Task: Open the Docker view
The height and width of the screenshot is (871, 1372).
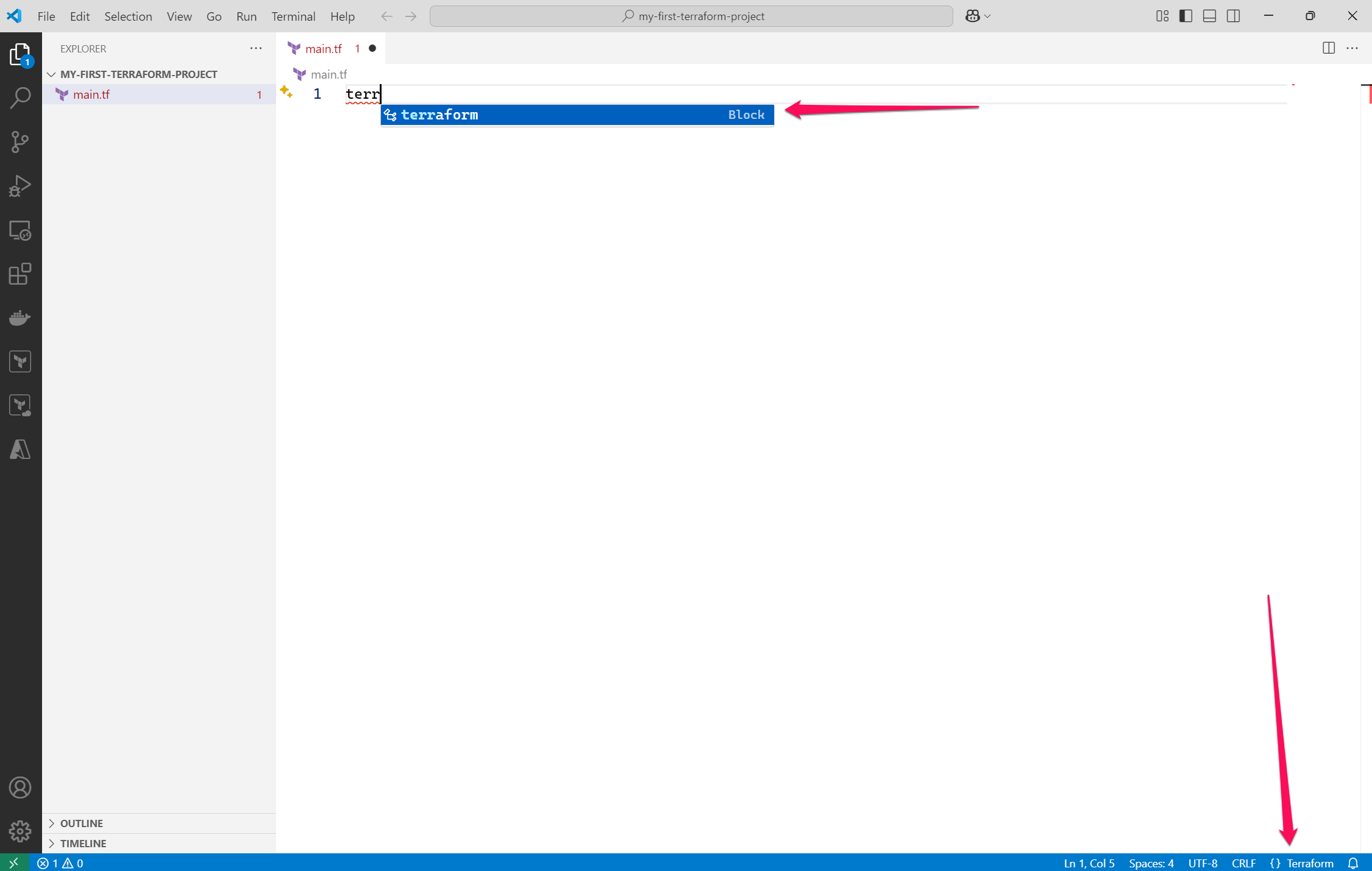Action: (20, 318)
